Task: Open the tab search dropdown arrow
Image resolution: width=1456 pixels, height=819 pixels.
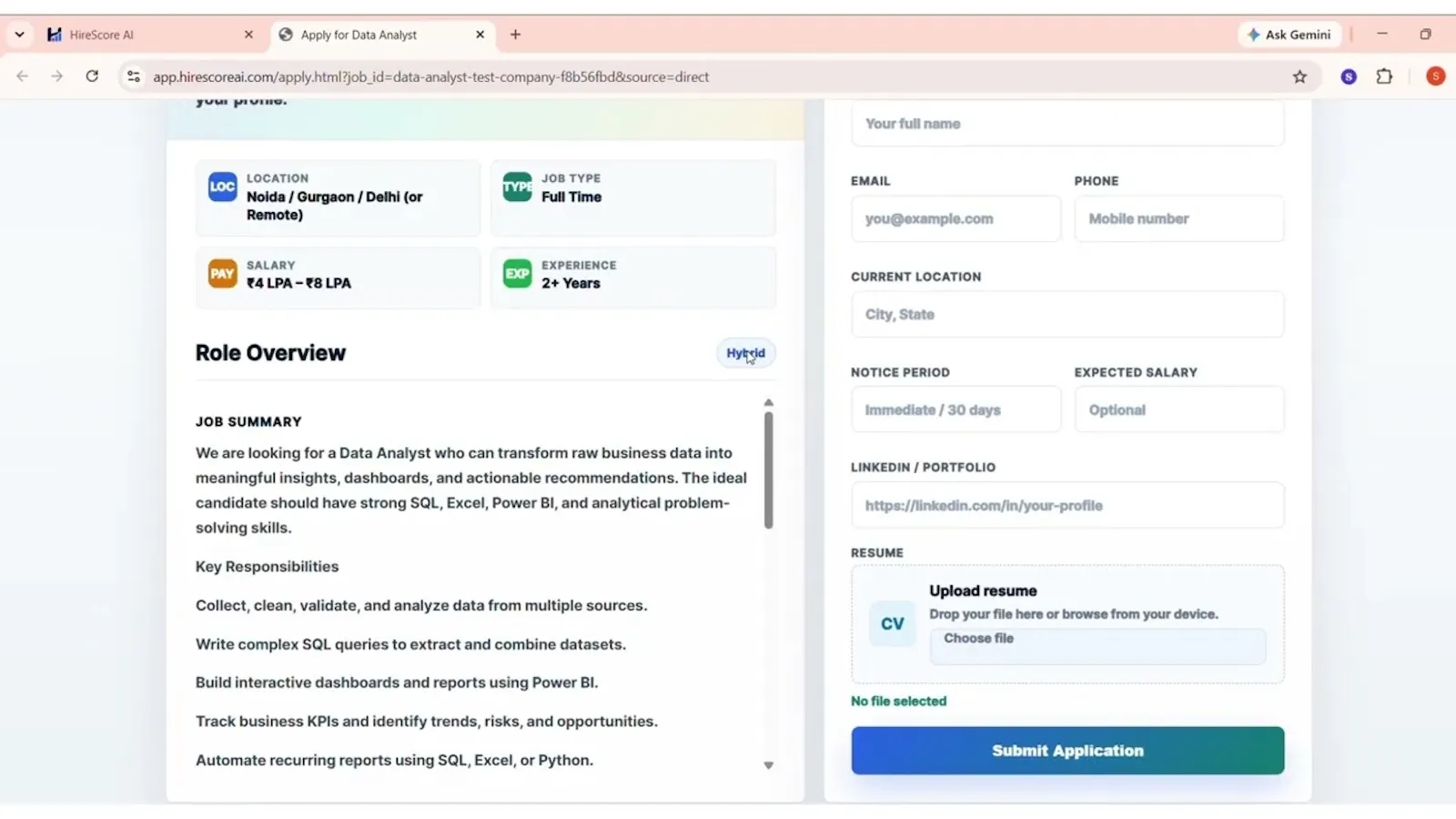Action: [x=19, y=35]
